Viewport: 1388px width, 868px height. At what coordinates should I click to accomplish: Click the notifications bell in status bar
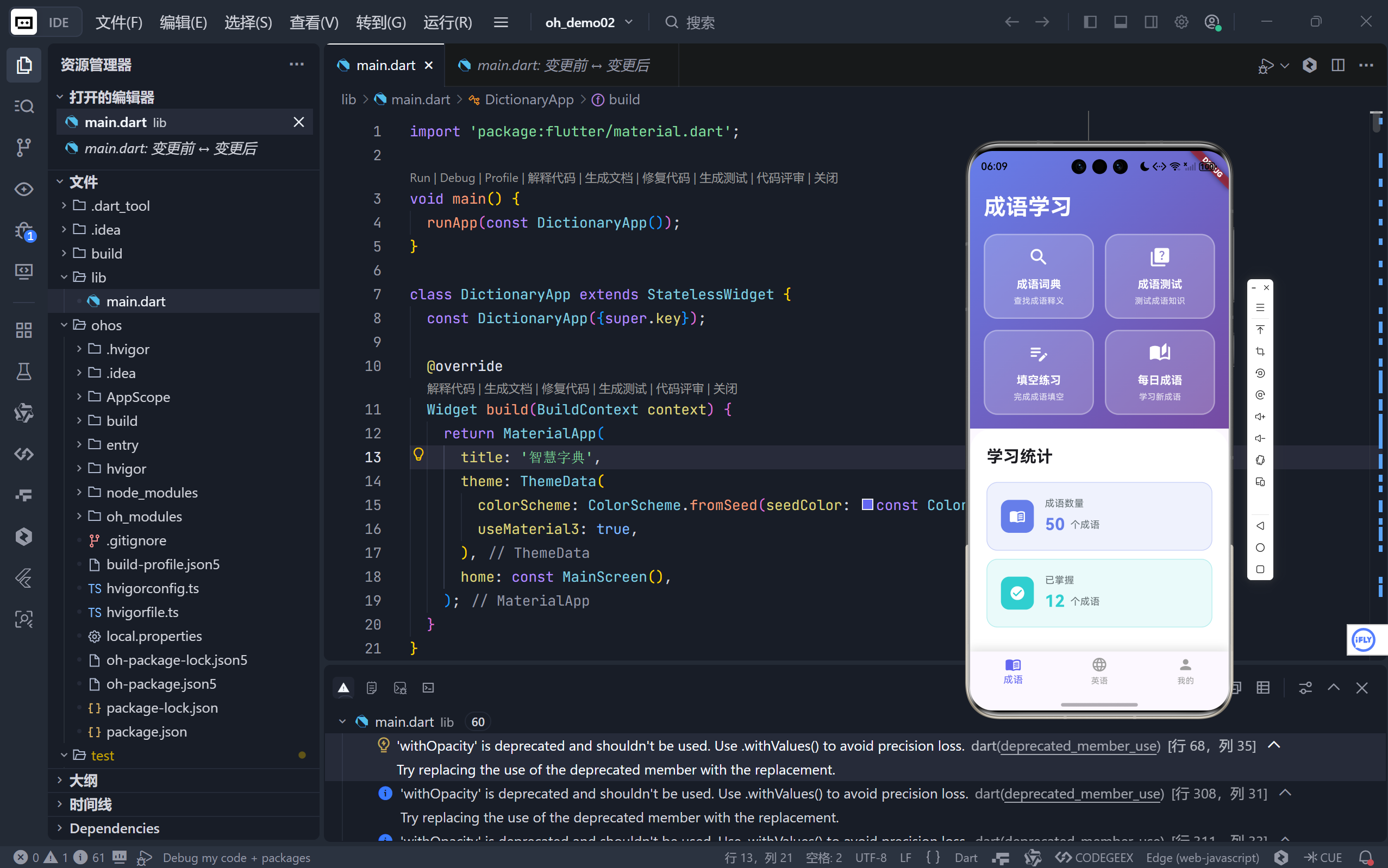point(1366,857)
